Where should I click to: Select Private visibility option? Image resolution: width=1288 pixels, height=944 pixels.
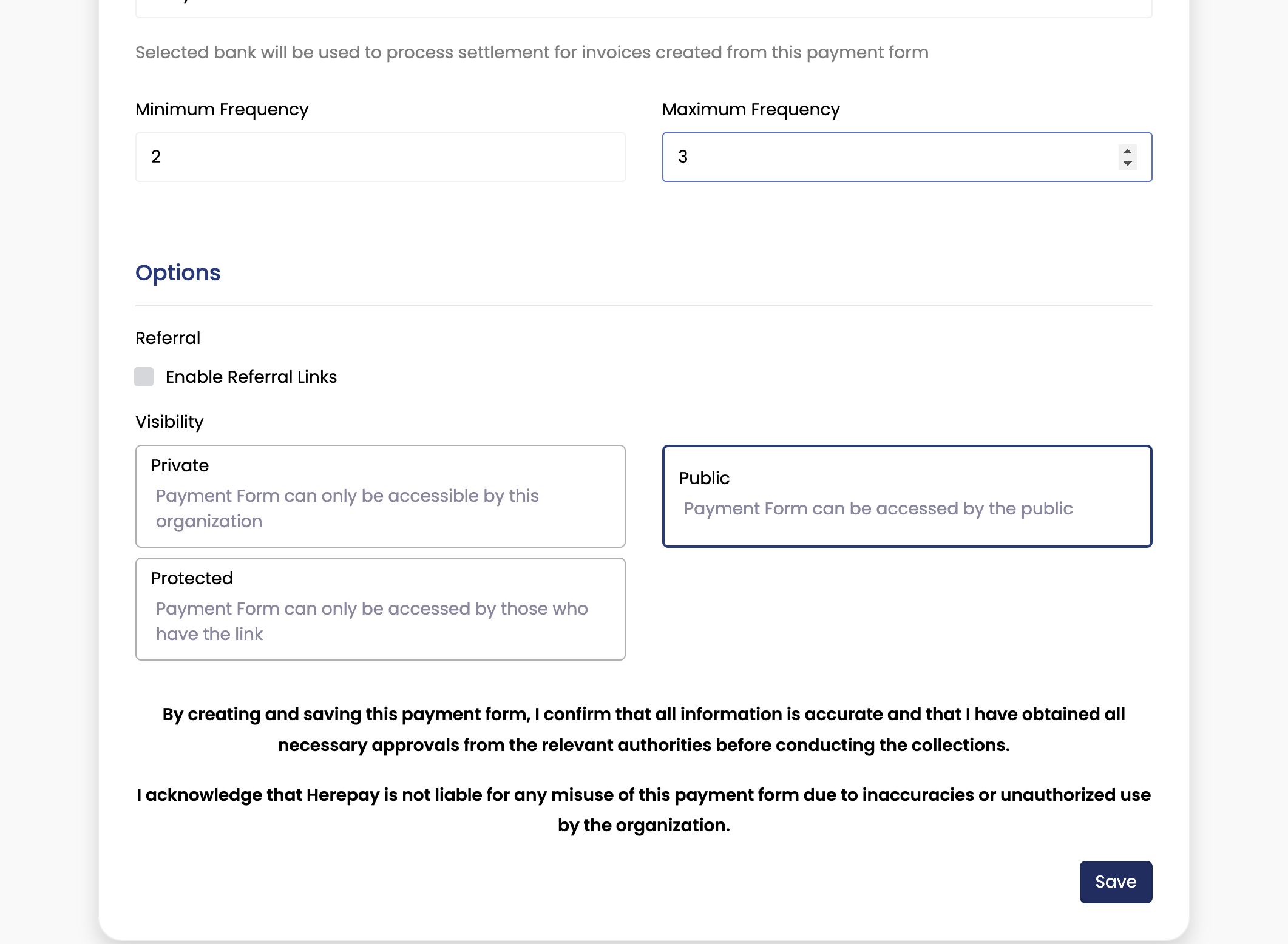click(380, 496)
